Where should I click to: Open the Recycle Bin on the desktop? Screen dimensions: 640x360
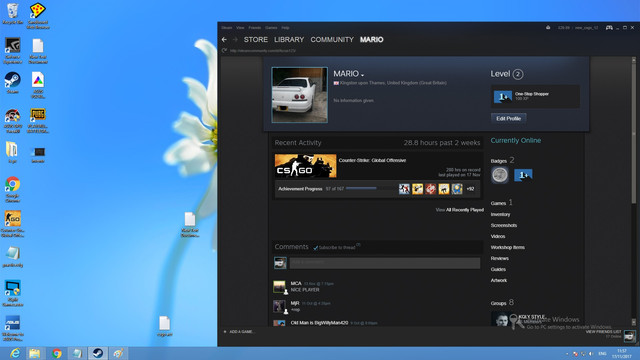[12, 14]
